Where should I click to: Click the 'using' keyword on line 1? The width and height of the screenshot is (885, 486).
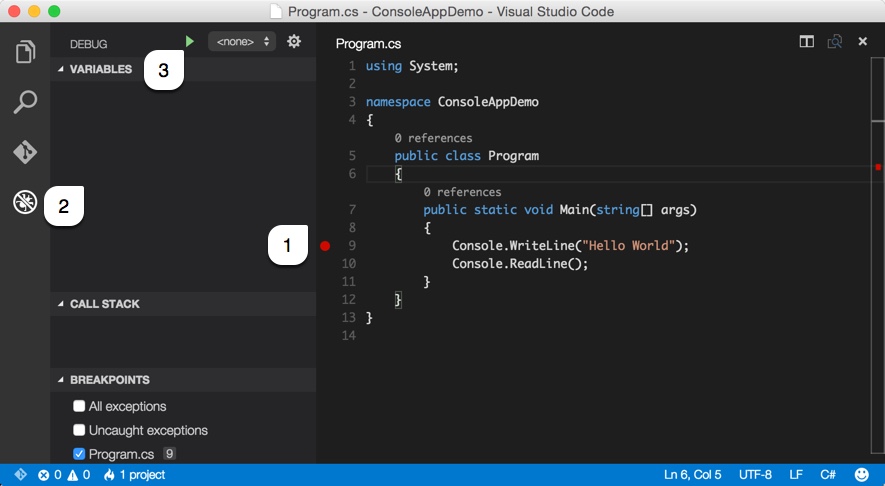(384, 66)
